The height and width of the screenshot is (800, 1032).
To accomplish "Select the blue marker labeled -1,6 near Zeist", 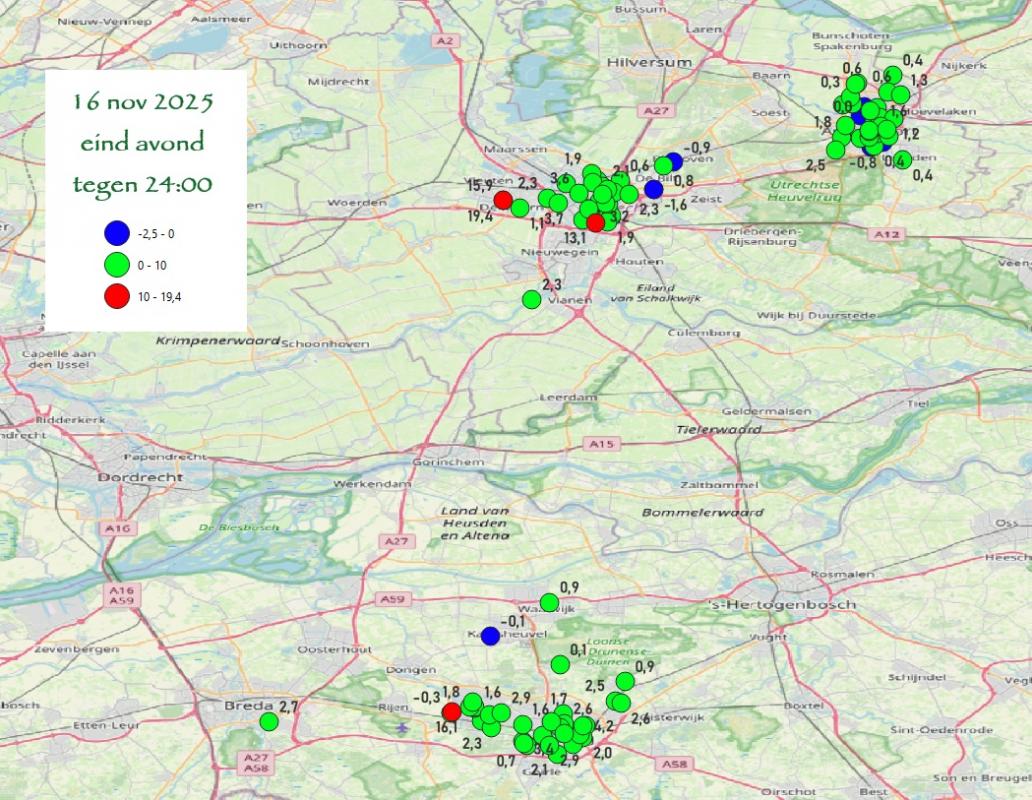I will 654,189.
